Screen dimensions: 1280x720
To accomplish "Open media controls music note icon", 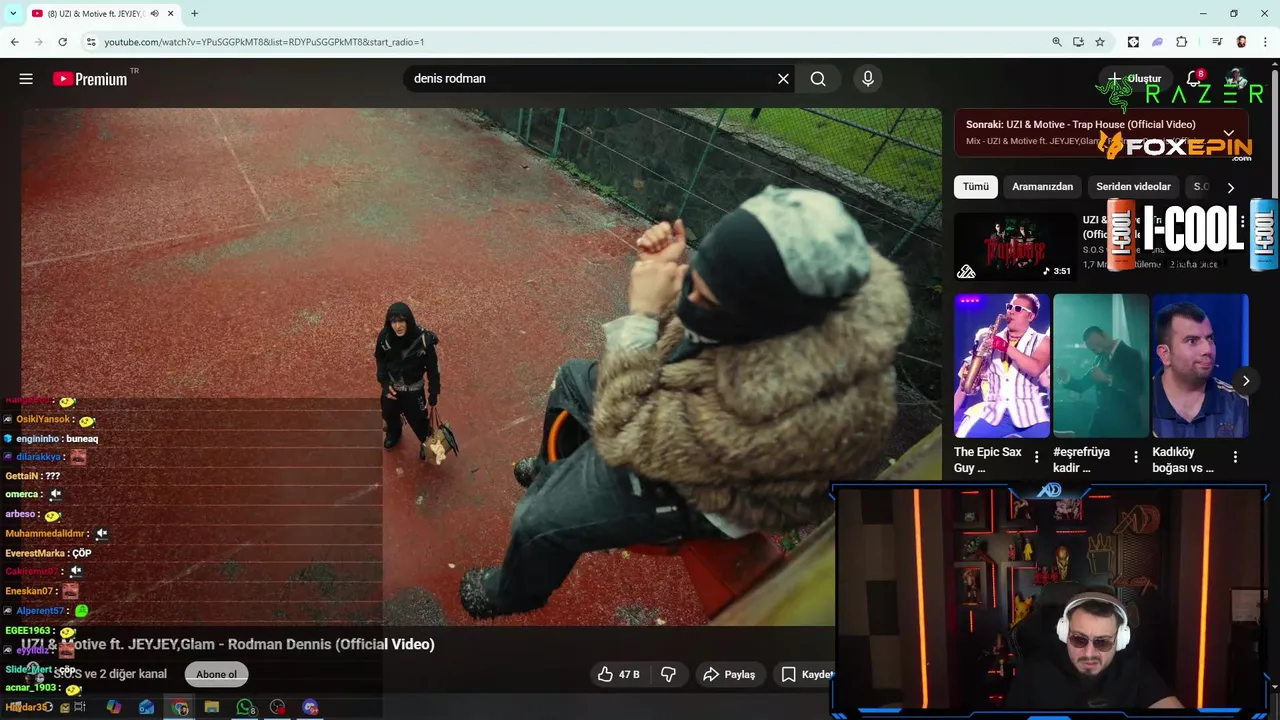I will (1217, 42).
